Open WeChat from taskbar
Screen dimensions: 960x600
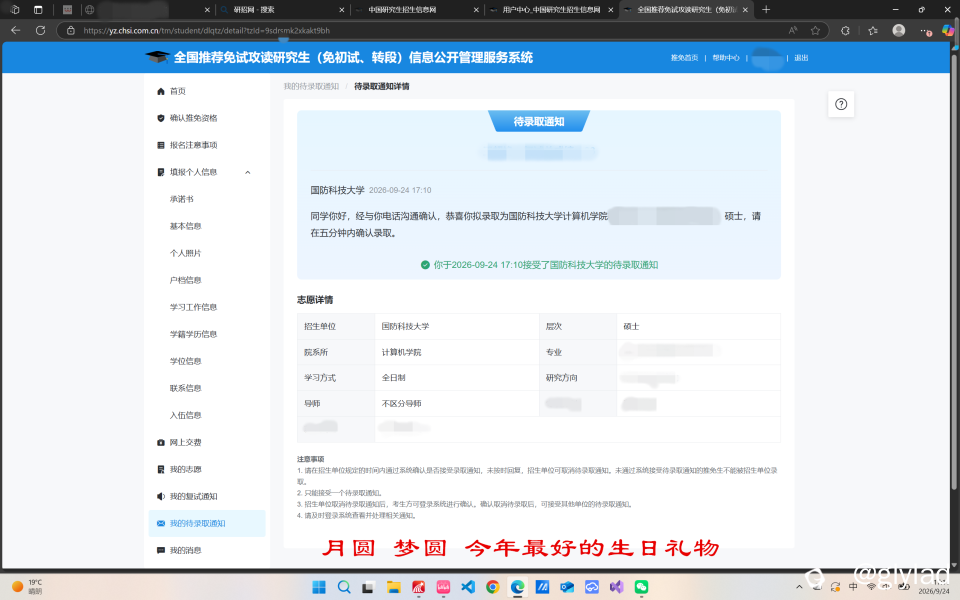(x=641, y=587)
